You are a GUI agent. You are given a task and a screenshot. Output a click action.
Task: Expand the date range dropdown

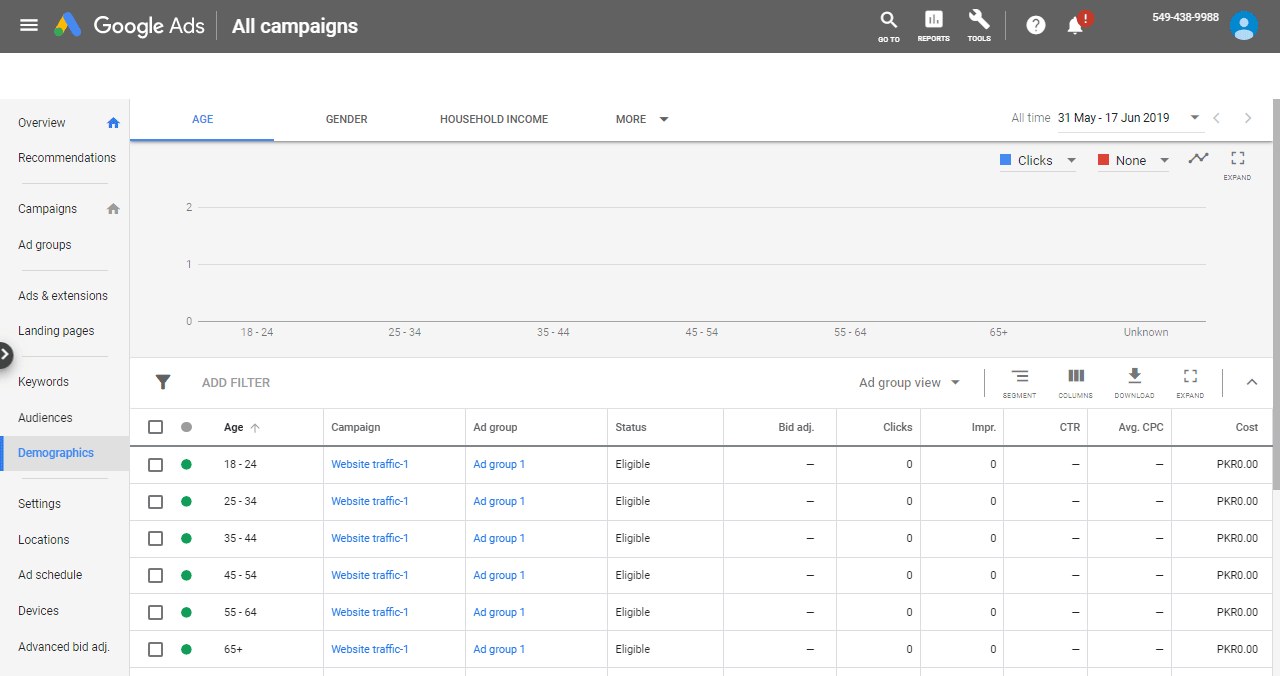[x=1194, y=118]
